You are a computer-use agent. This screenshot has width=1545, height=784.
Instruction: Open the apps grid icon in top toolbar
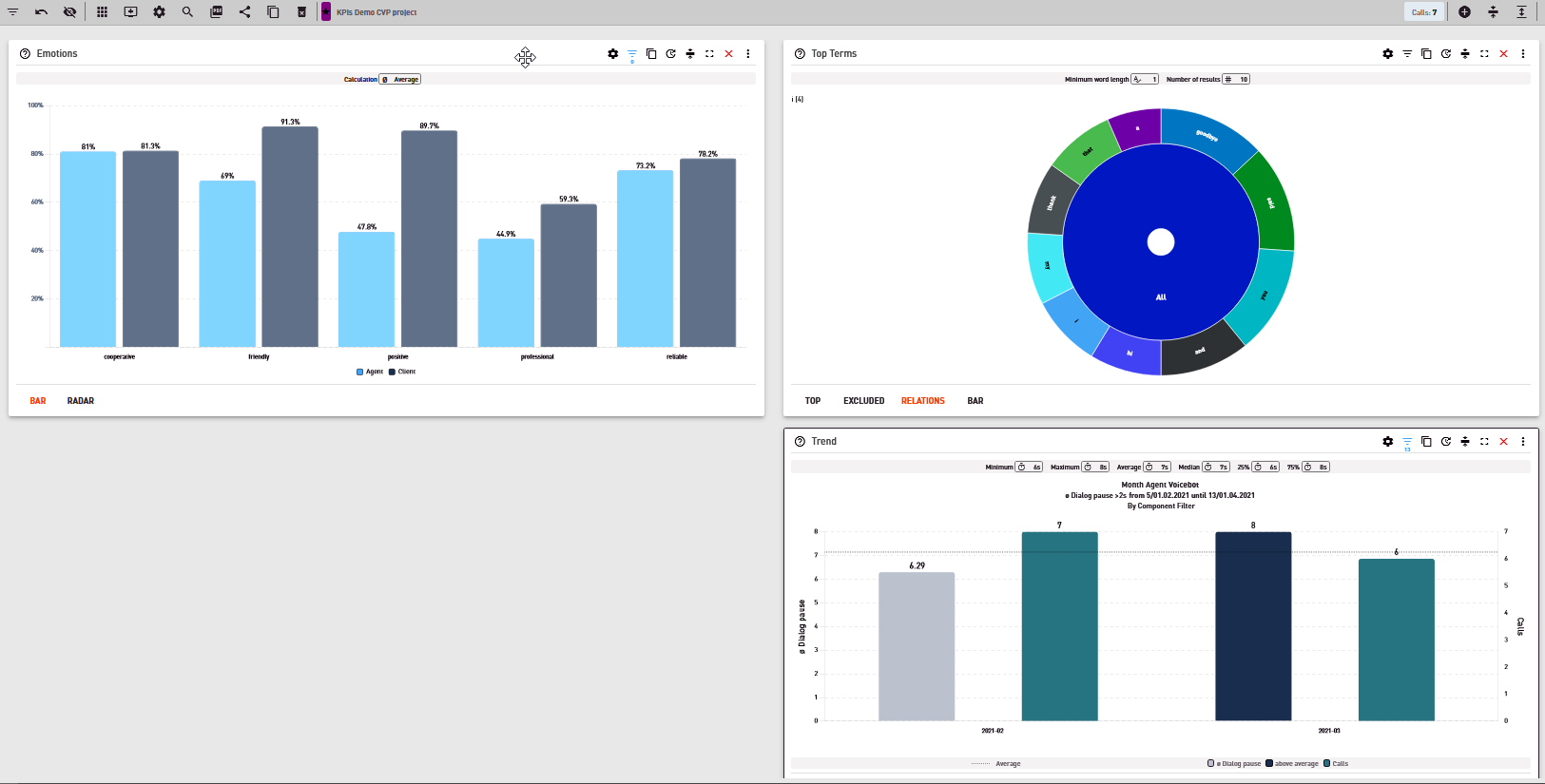[102, 12]
